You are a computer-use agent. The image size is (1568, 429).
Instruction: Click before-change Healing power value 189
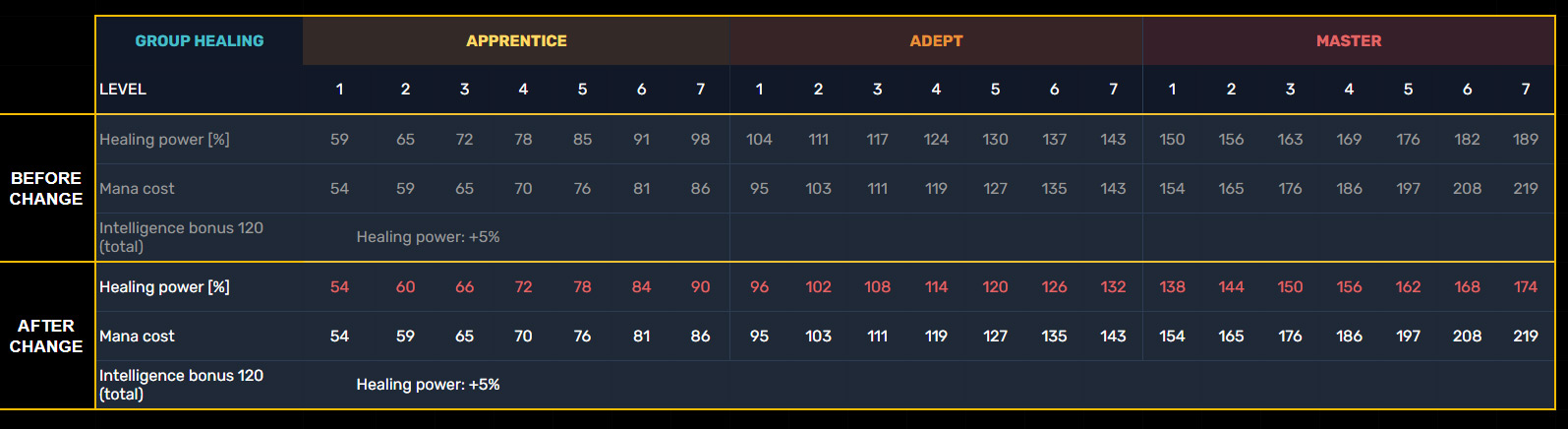[1526, 140]
